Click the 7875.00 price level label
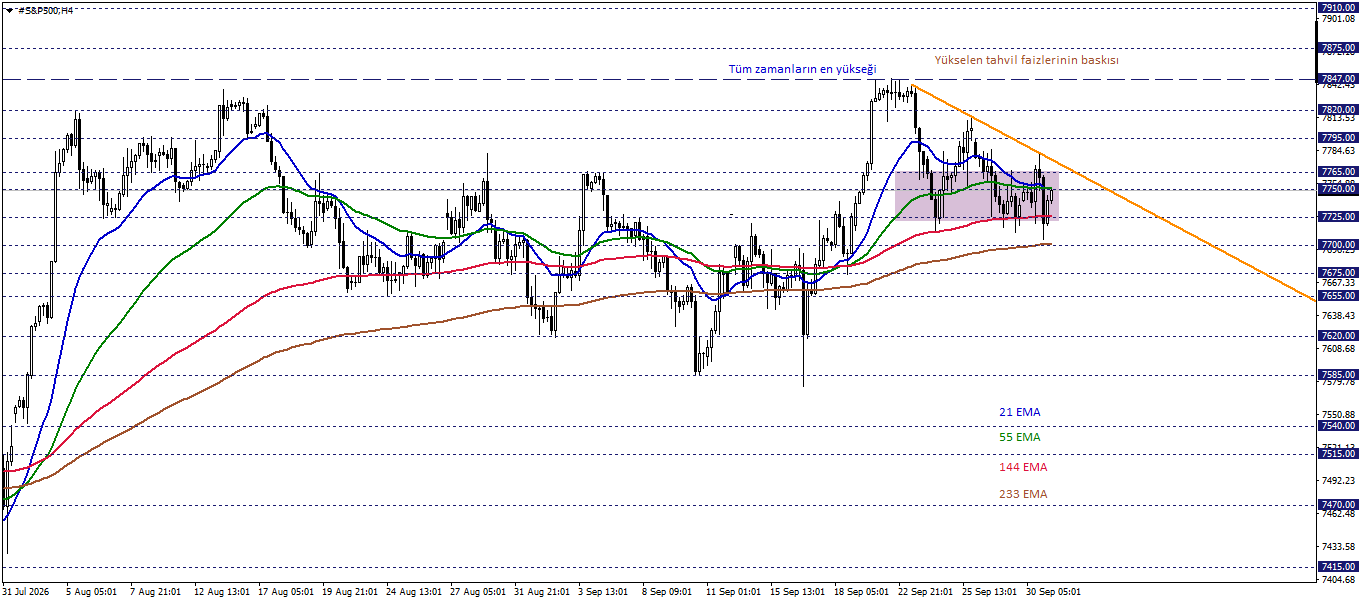The image size is (1362, 603). [1339, 47]
